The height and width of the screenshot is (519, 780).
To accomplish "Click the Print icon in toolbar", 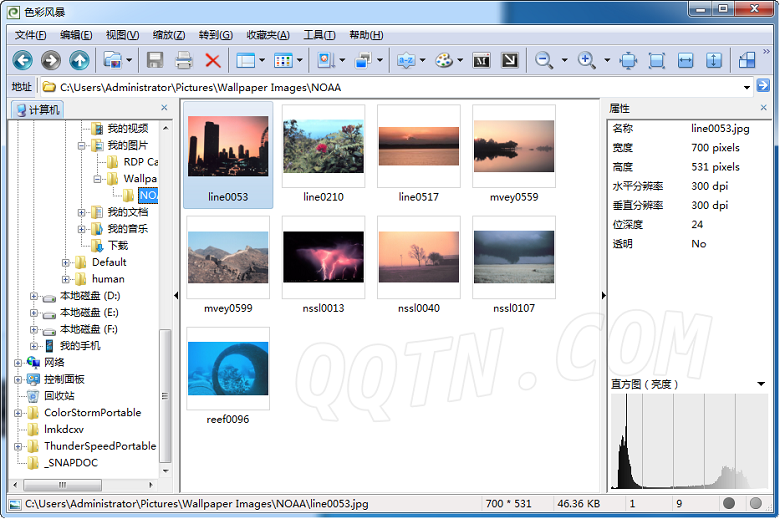I will click(183, 60).
